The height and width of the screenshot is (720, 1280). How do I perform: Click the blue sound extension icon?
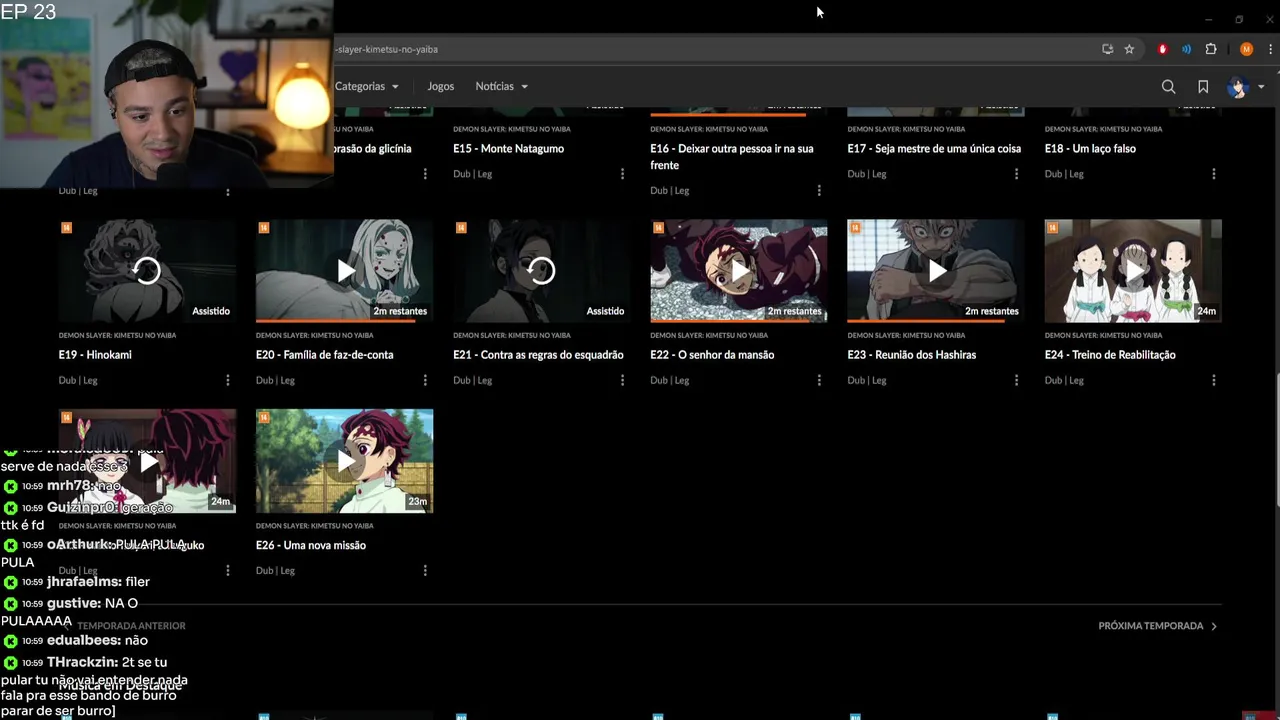[1186, 49]
